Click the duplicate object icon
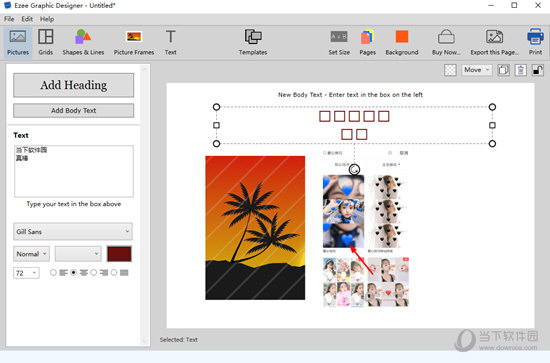 (x=503, y=70)
